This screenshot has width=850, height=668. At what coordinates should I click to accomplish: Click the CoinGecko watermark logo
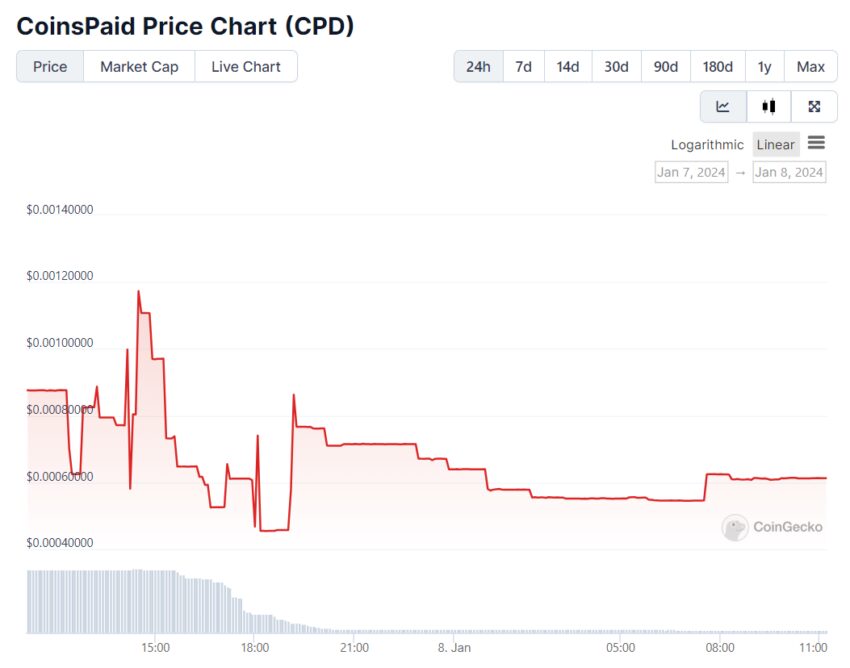click(773, 527)
